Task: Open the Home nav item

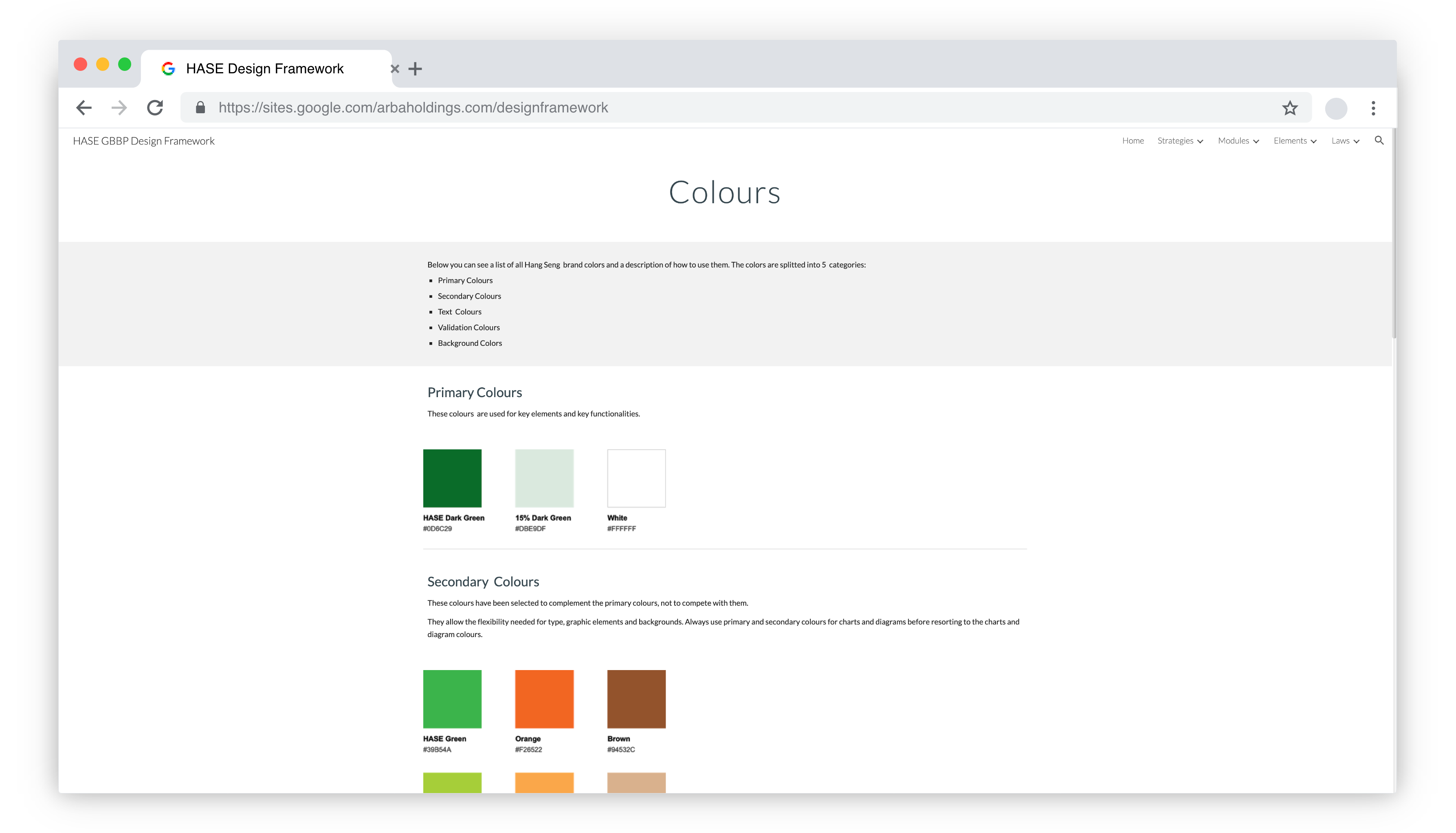Action: pyautogui.click(x=1133, y=141)
